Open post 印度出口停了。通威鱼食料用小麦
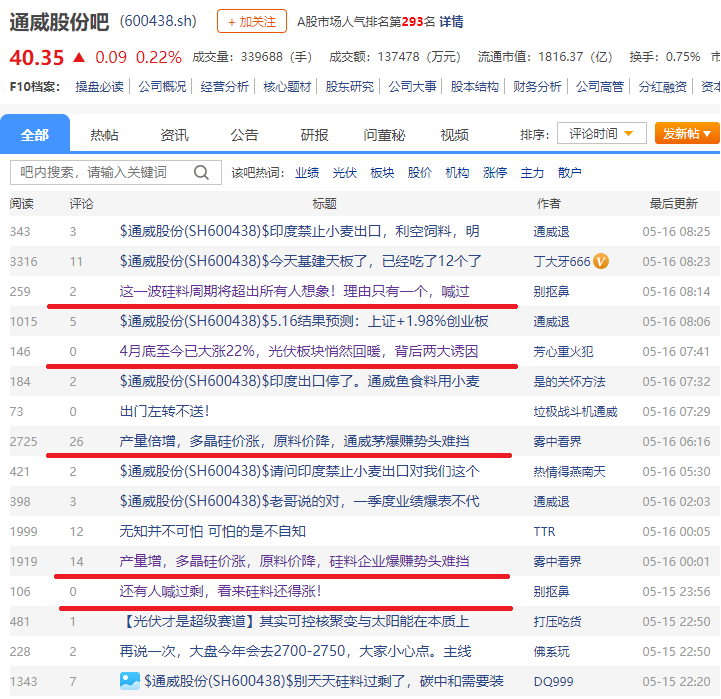 (299, 381)
